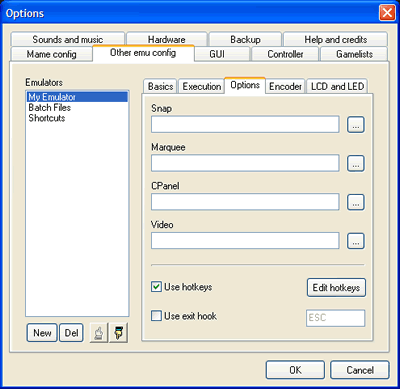400x389 pixels.
Task: Select the Options sub-tab
Action: pyautogui.click(x=245, y=85)
